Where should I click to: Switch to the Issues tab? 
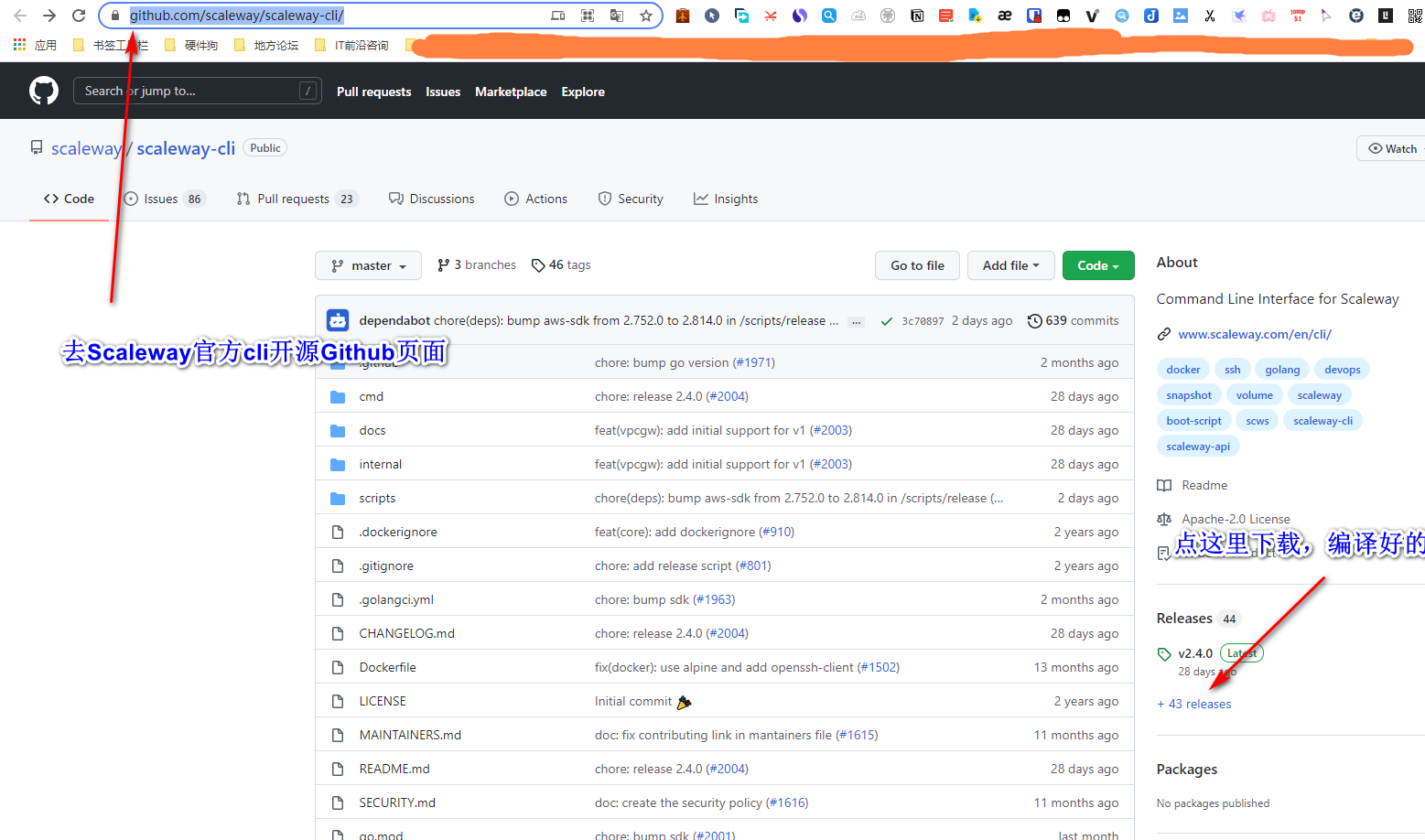[x=165, y=199]
